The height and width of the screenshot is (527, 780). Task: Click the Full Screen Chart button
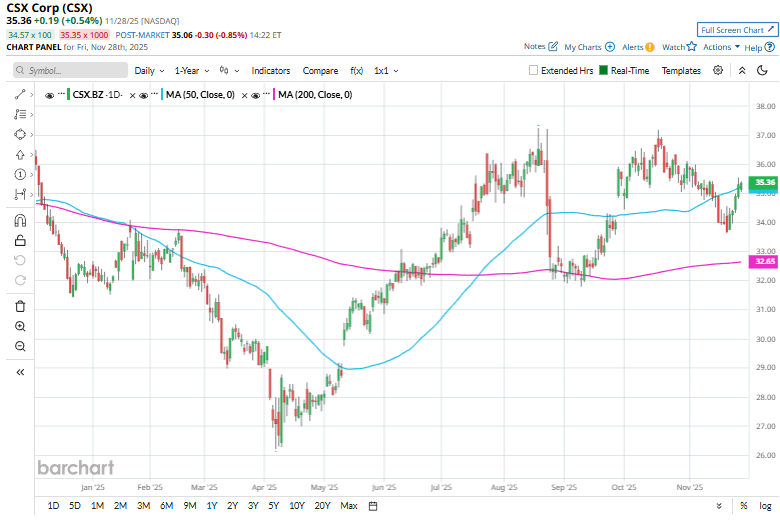coord(737,30)
